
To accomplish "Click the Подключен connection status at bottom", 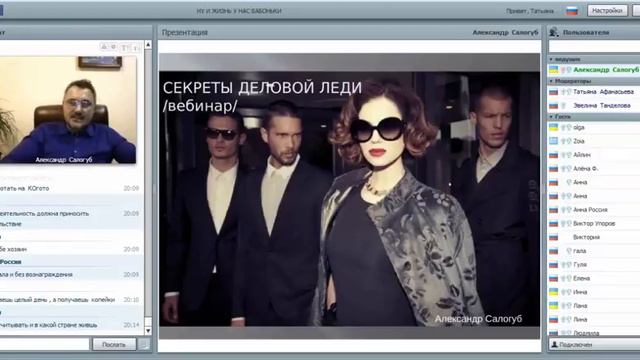I will [x=575, y=345].
